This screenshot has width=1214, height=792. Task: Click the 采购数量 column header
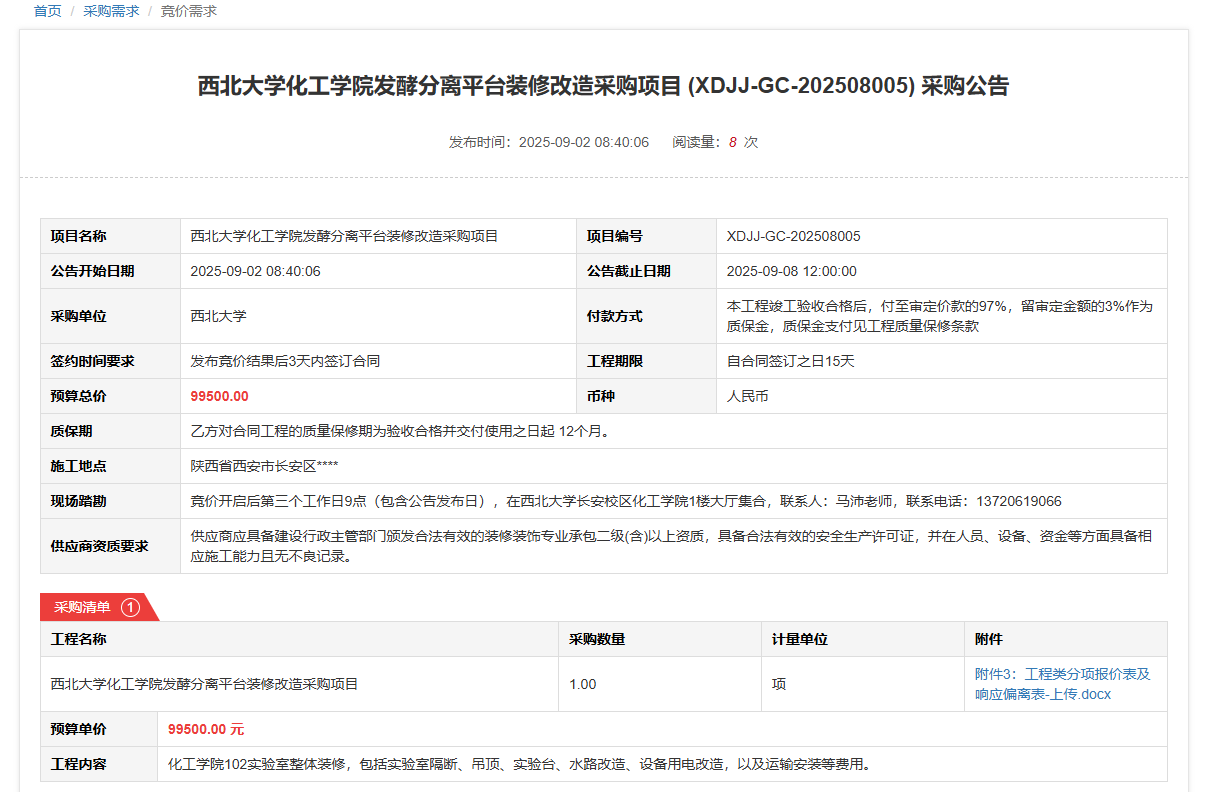point(597,639)
